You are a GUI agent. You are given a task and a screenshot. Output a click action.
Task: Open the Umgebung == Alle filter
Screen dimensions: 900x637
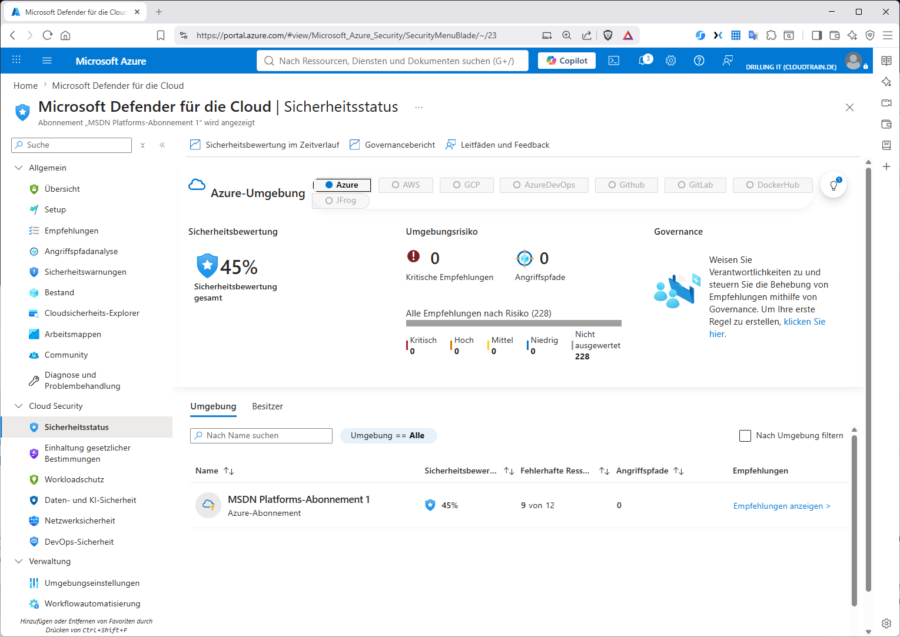(x=388, y=436)
